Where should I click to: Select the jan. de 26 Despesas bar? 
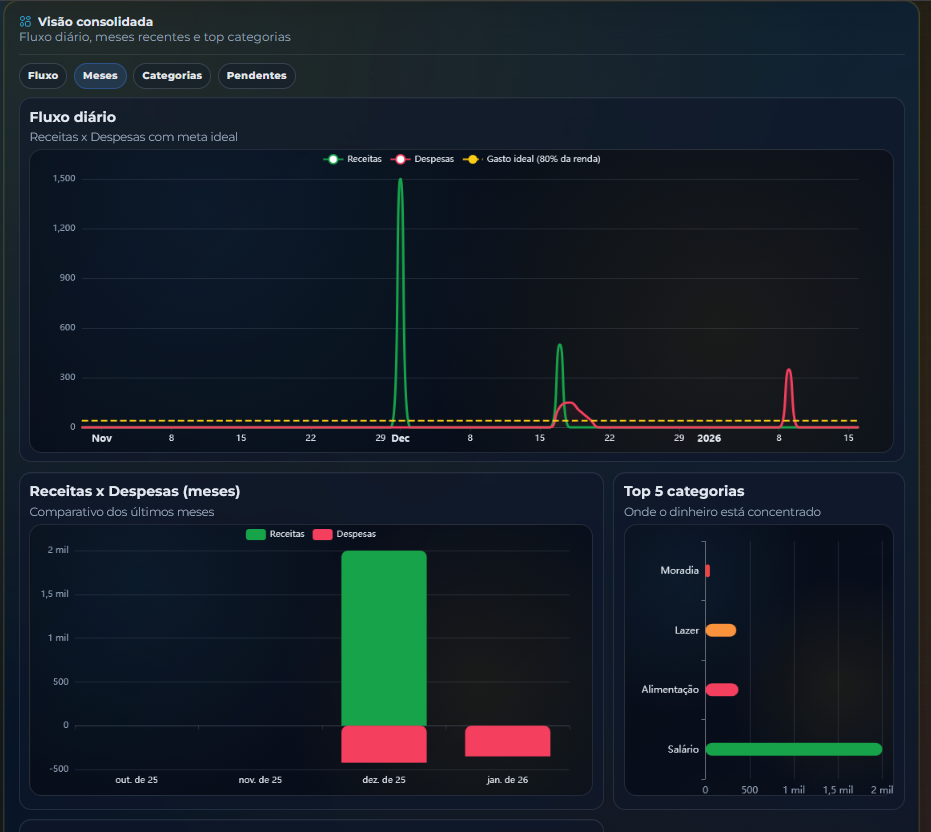(507, 741)
